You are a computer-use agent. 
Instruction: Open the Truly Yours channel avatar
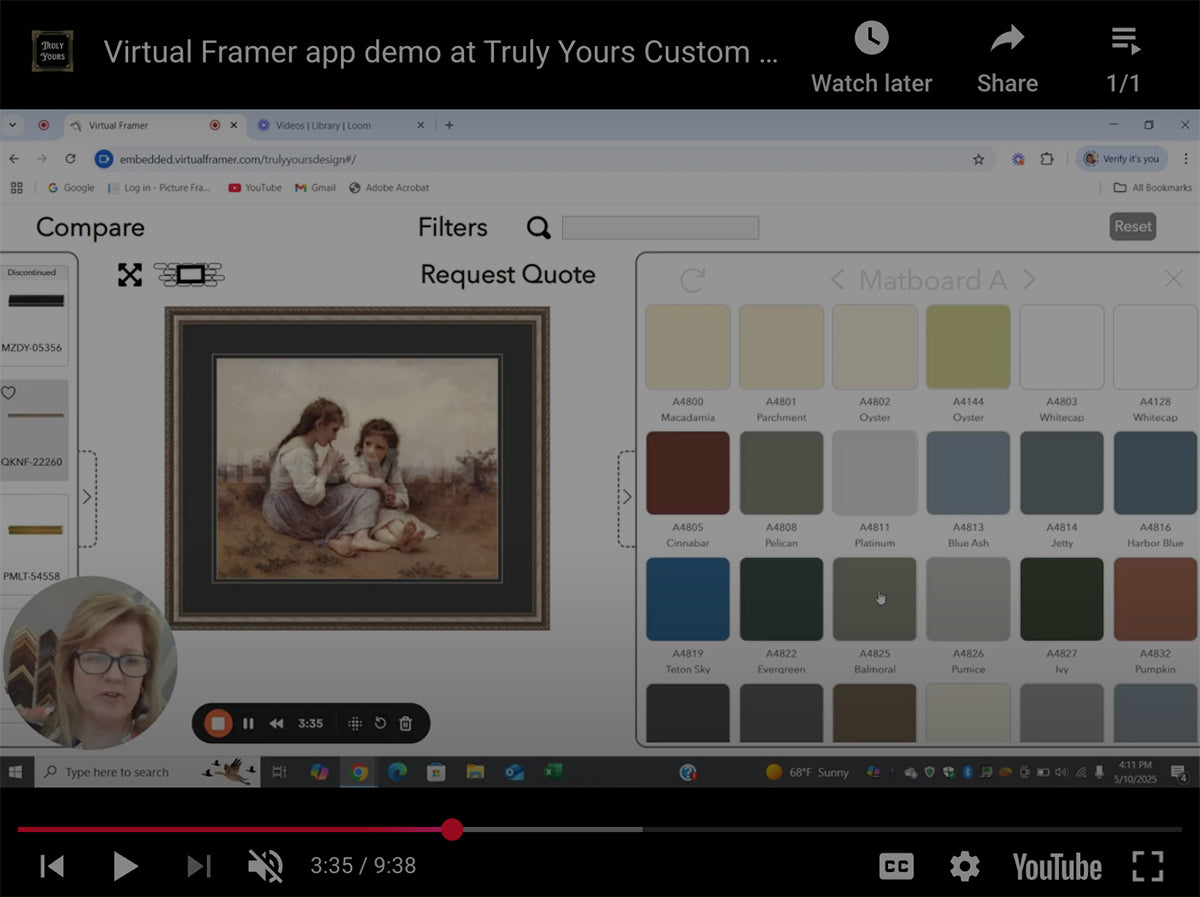tap(52, 51)
